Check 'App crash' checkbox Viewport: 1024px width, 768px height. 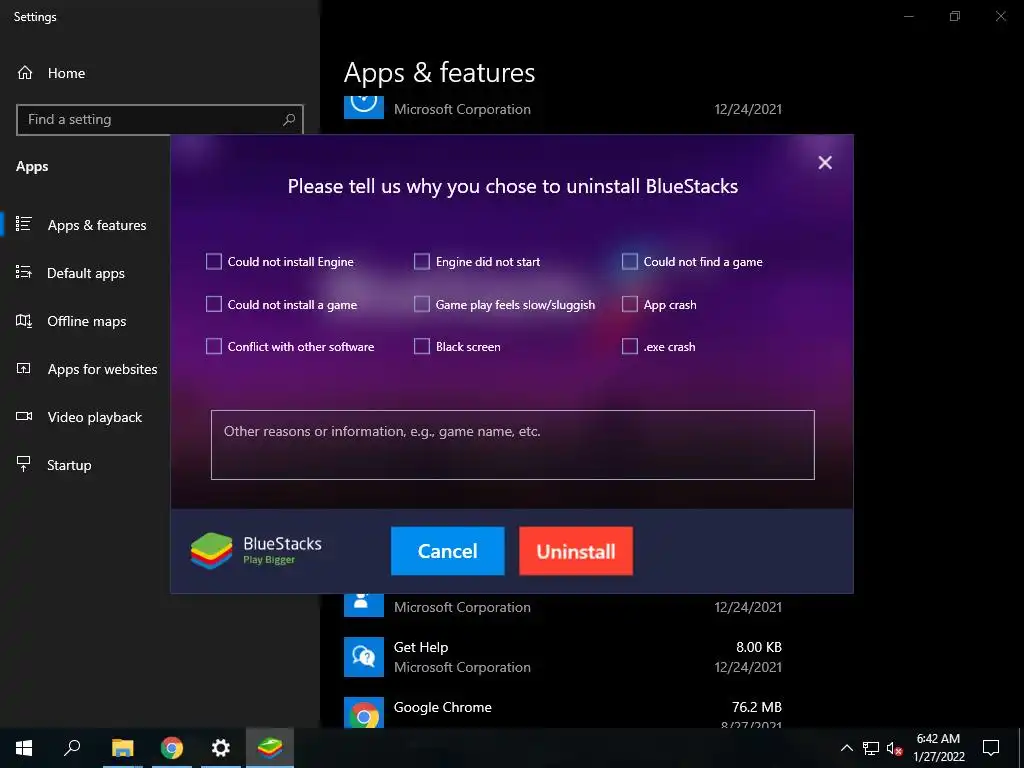630,304
